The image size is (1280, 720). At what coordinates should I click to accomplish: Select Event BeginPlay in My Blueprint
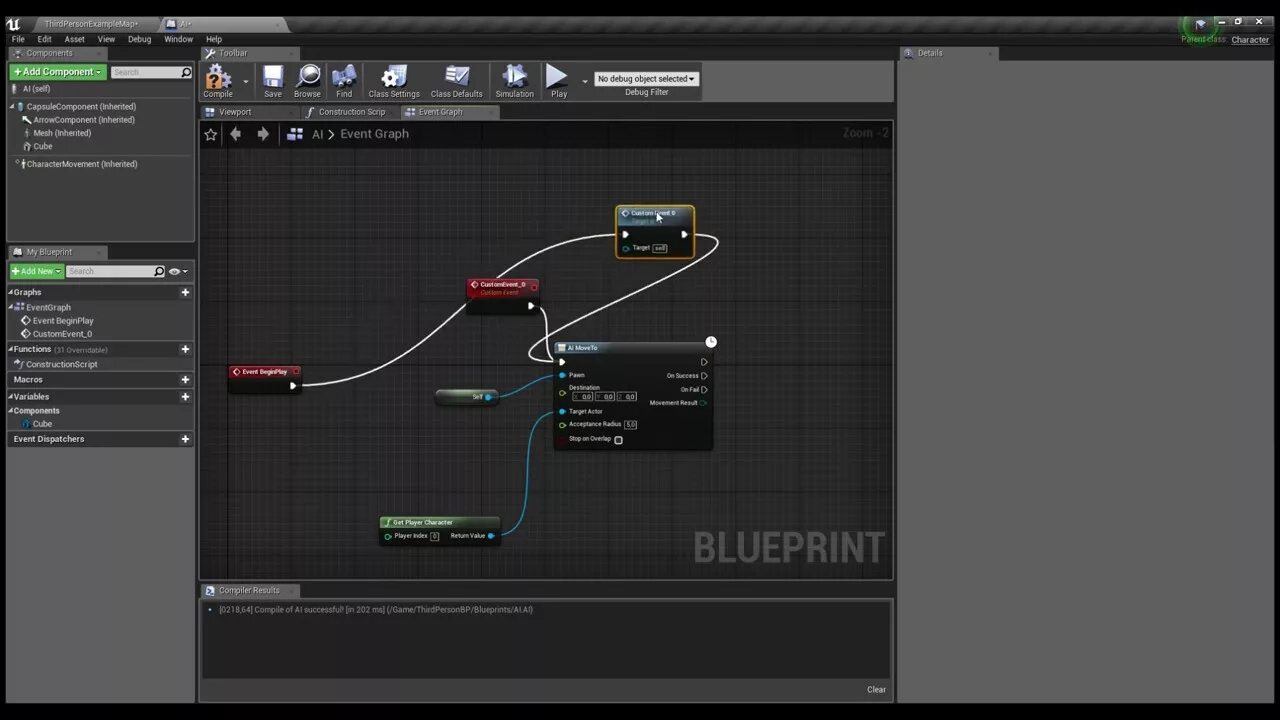tap(63, 321)
